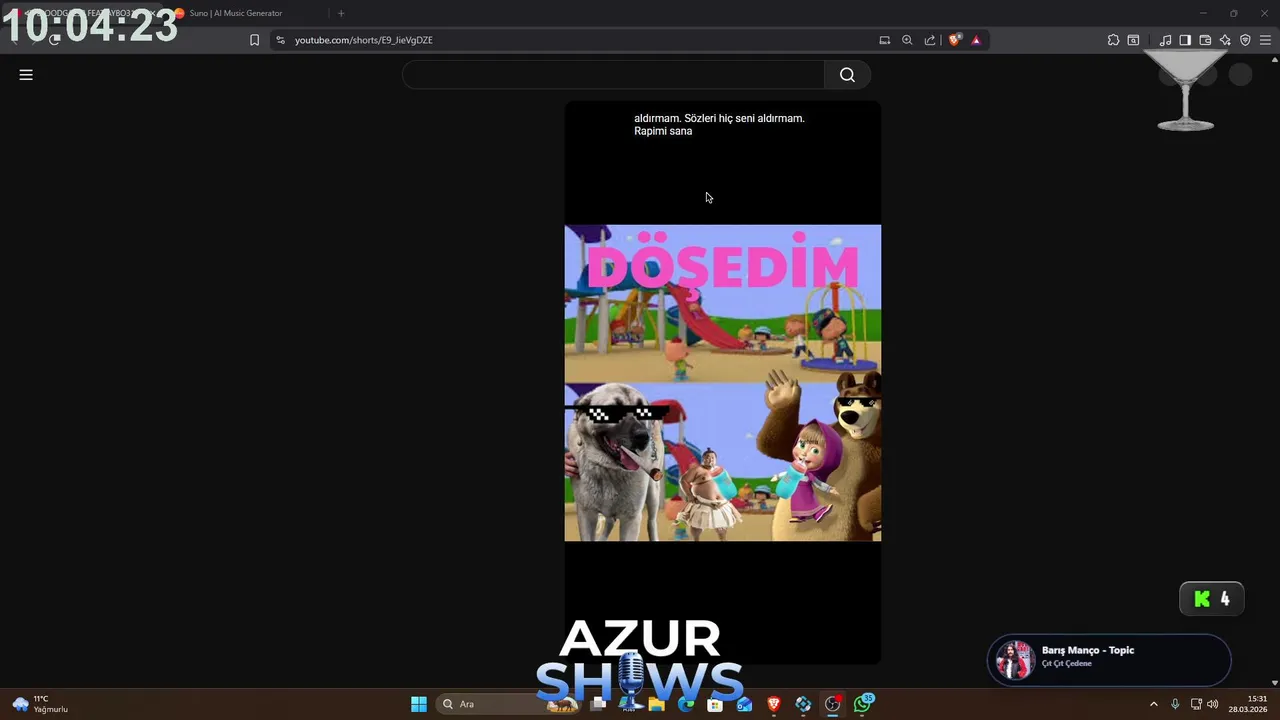Click the song title 'Çıt Çıt Çedene'
The width and height of the screenshot is (1280, 720).
click(x=1067, y=664)
